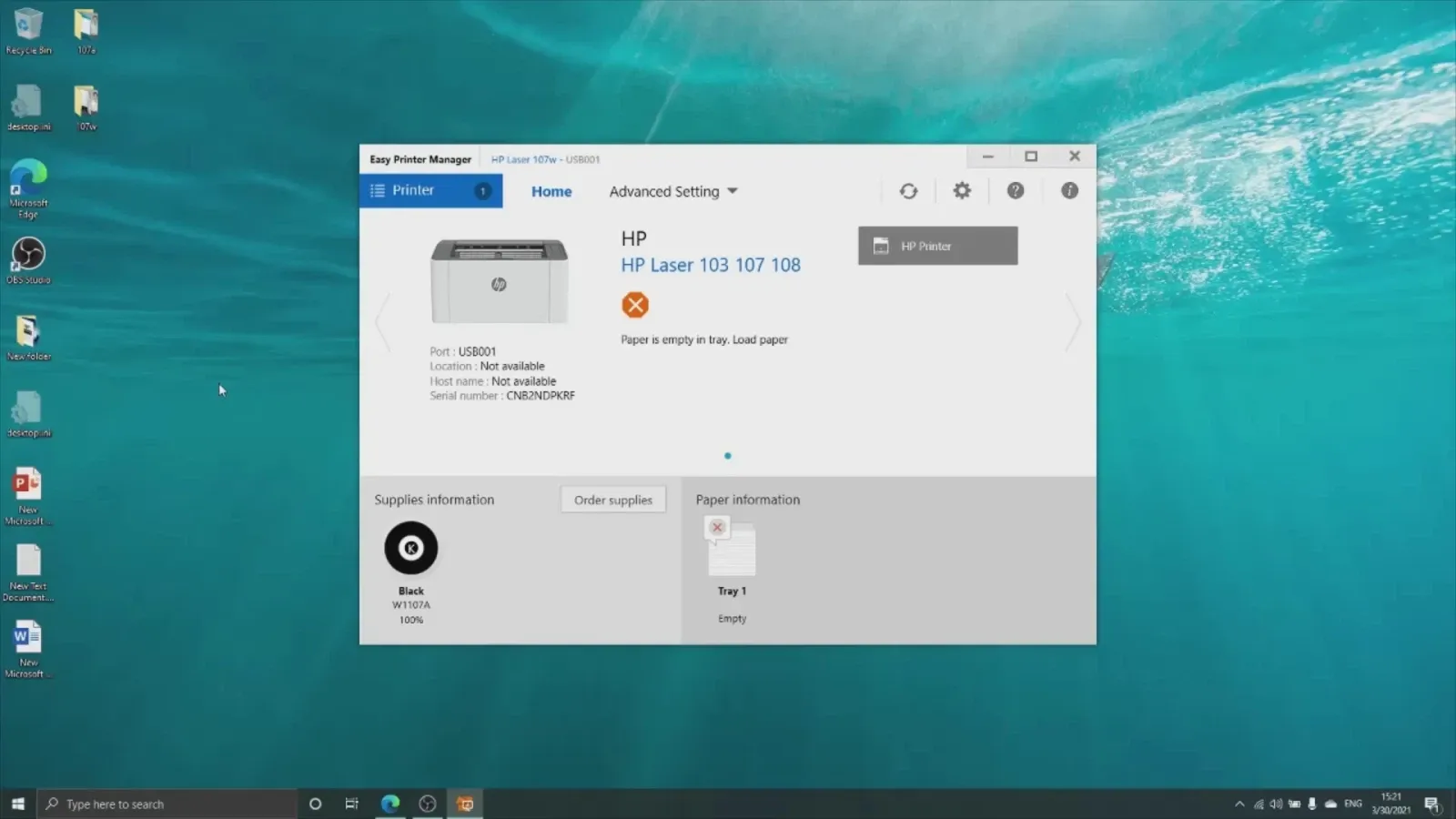1456x819 pixels.
Task: Open OBS Studio from the taskbar
Action: click(428, 804)
